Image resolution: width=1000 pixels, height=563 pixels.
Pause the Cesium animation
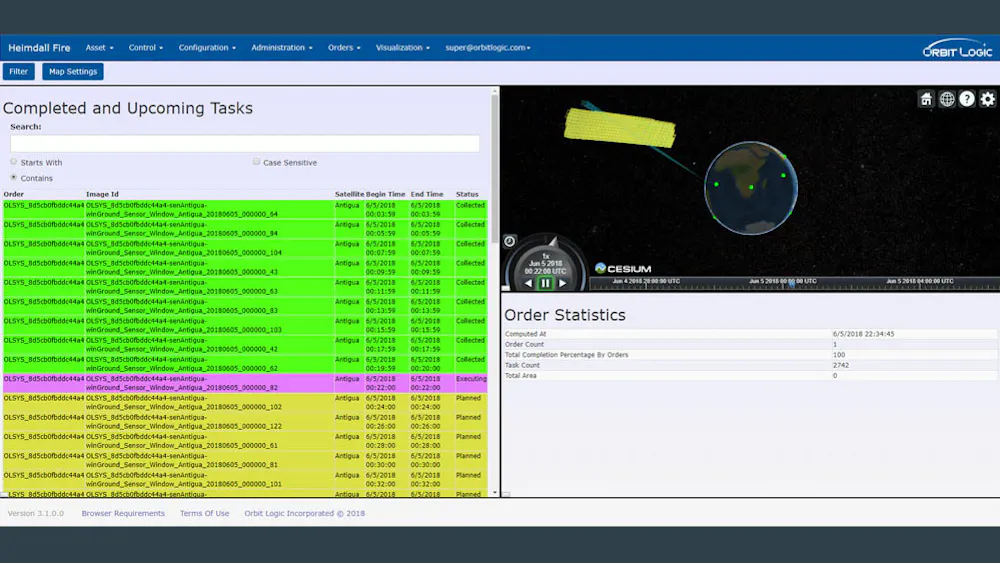[545, 283]
